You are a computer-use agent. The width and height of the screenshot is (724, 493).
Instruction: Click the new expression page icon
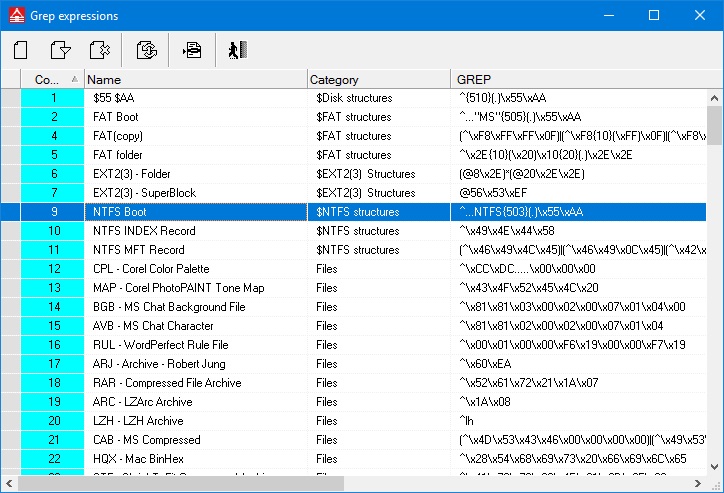click(x=20, y=49)
